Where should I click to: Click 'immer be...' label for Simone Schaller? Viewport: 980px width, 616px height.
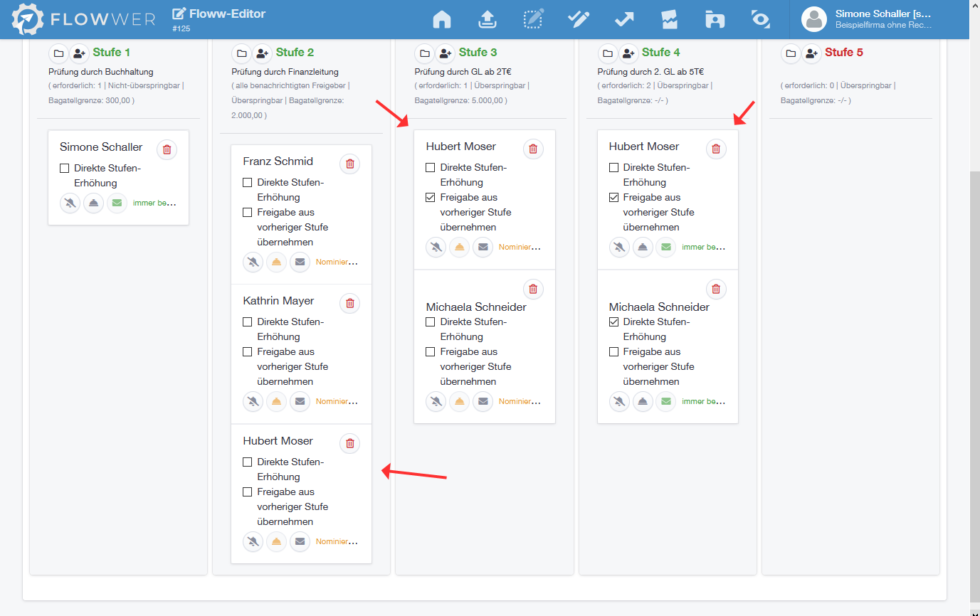(x=154, y=203)
